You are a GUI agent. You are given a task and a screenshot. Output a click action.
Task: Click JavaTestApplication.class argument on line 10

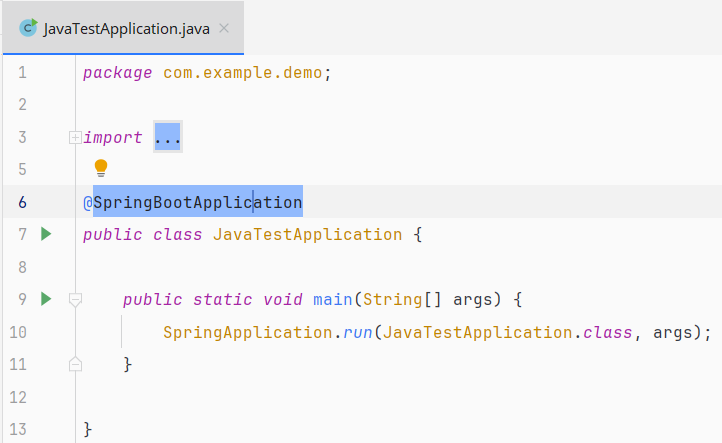click(507, 332)
